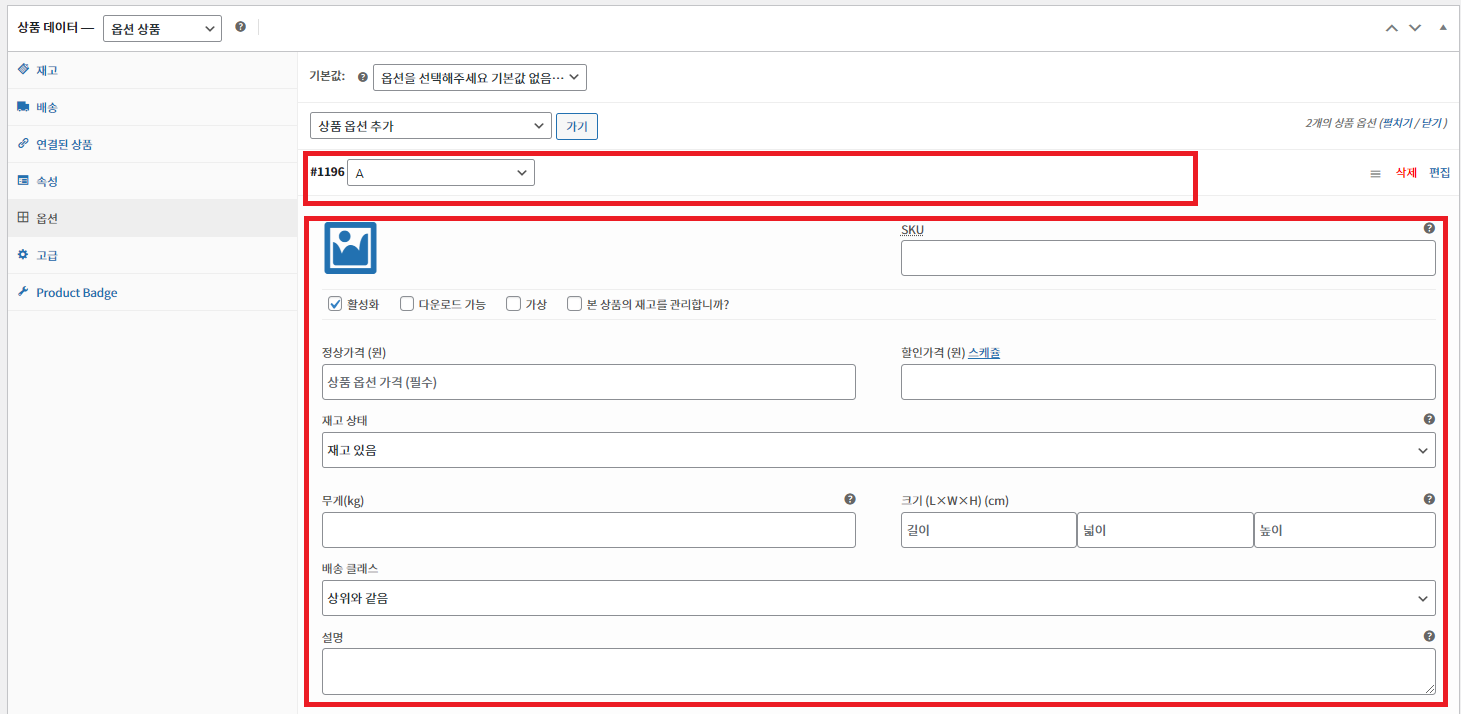The height and width of the screenshot is (714, 1461).
Task: Click the 편집 link for variation #1196
Action: [1439, 173]
